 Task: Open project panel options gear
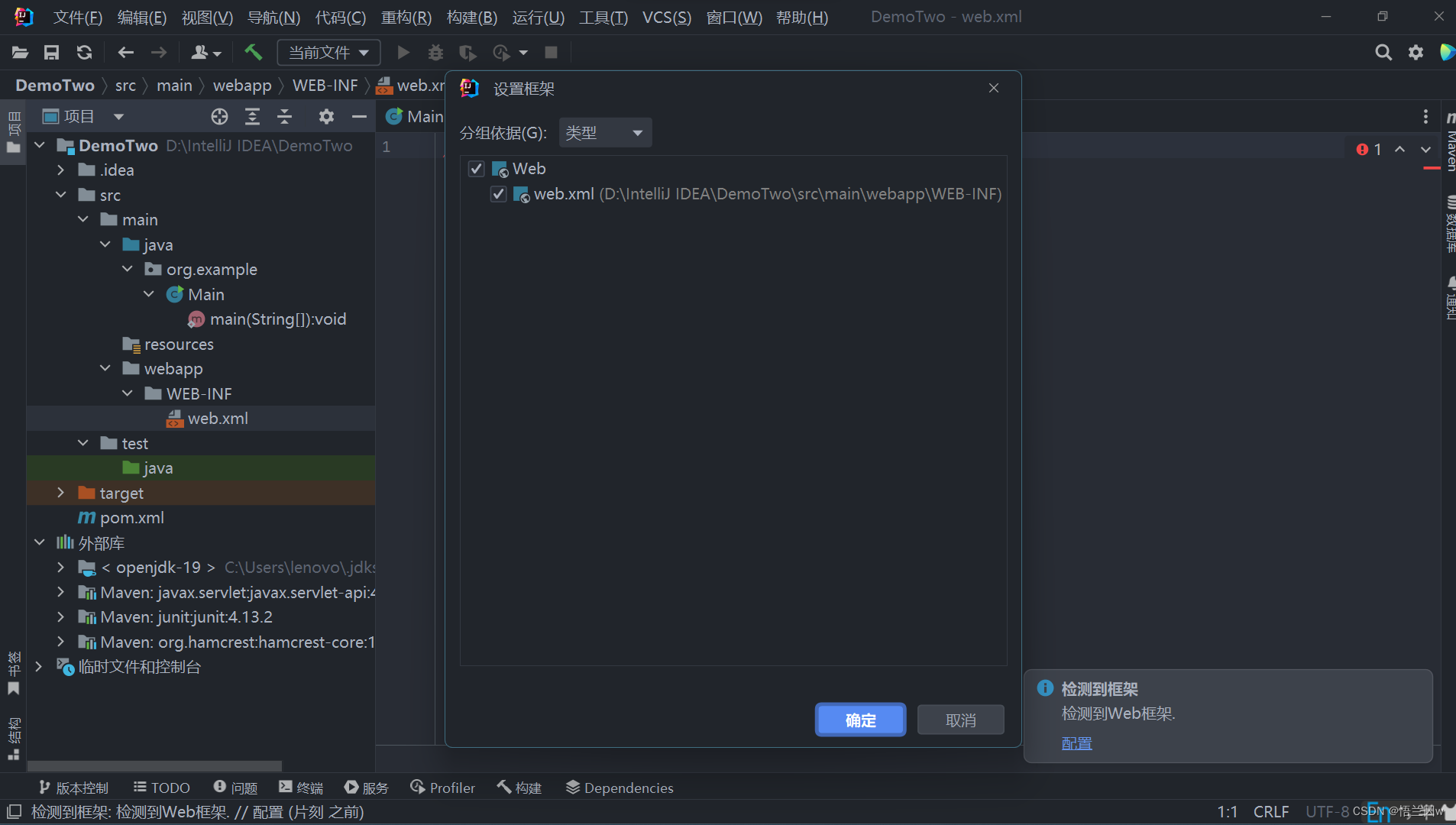pos(326,116)
